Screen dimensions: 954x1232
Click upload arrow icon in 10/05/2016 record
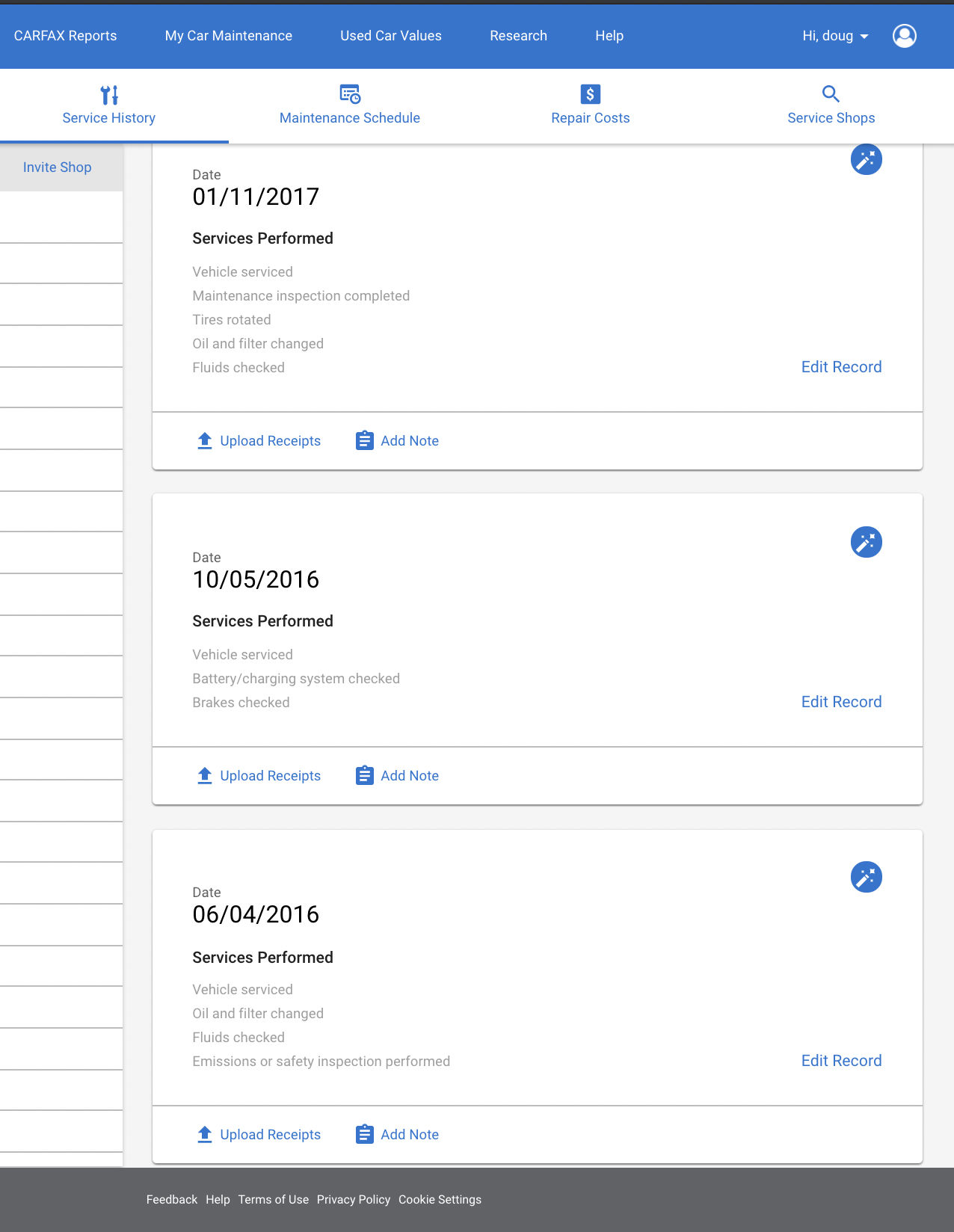(205, 775)
